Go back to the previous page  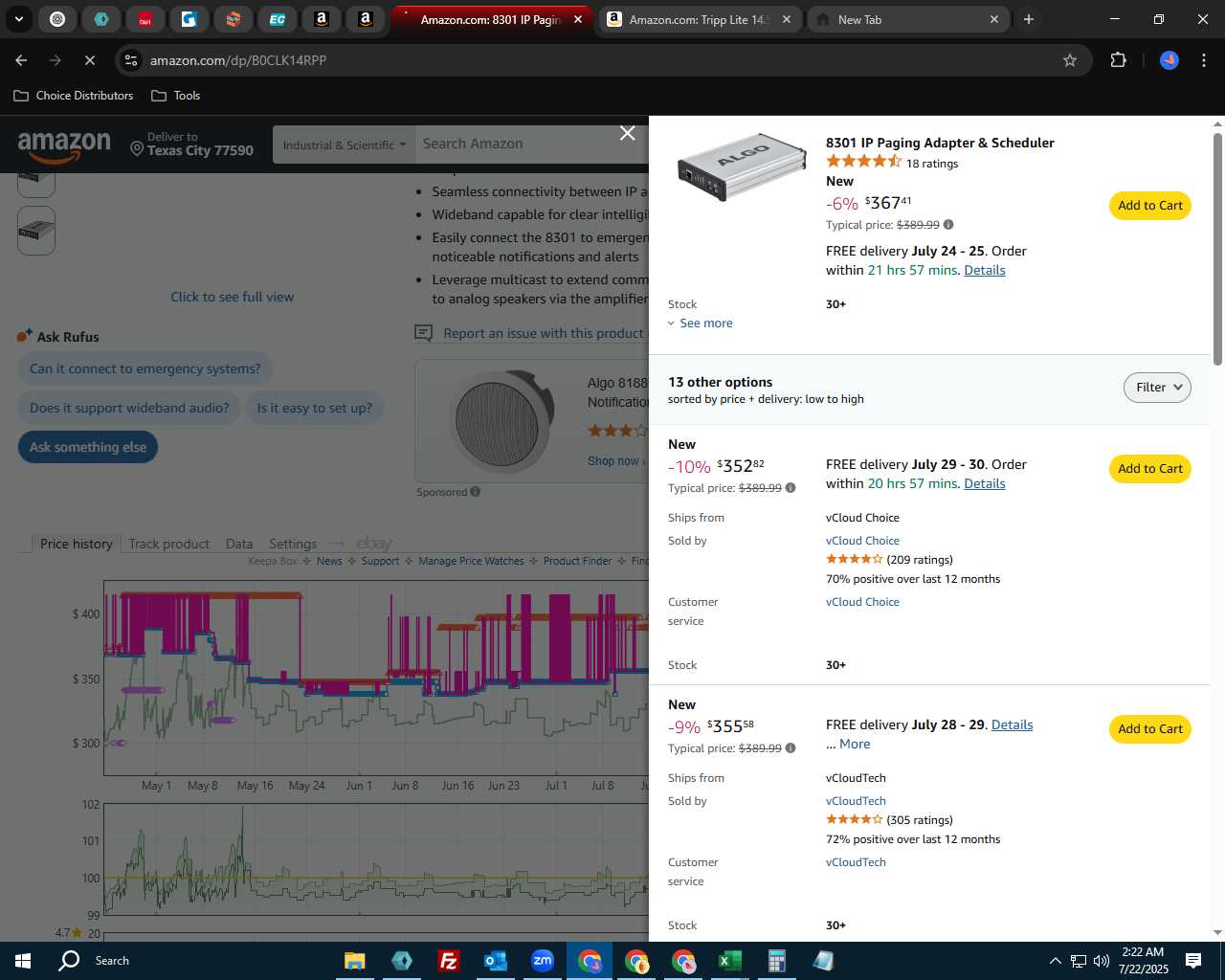(x=21, y=60)
